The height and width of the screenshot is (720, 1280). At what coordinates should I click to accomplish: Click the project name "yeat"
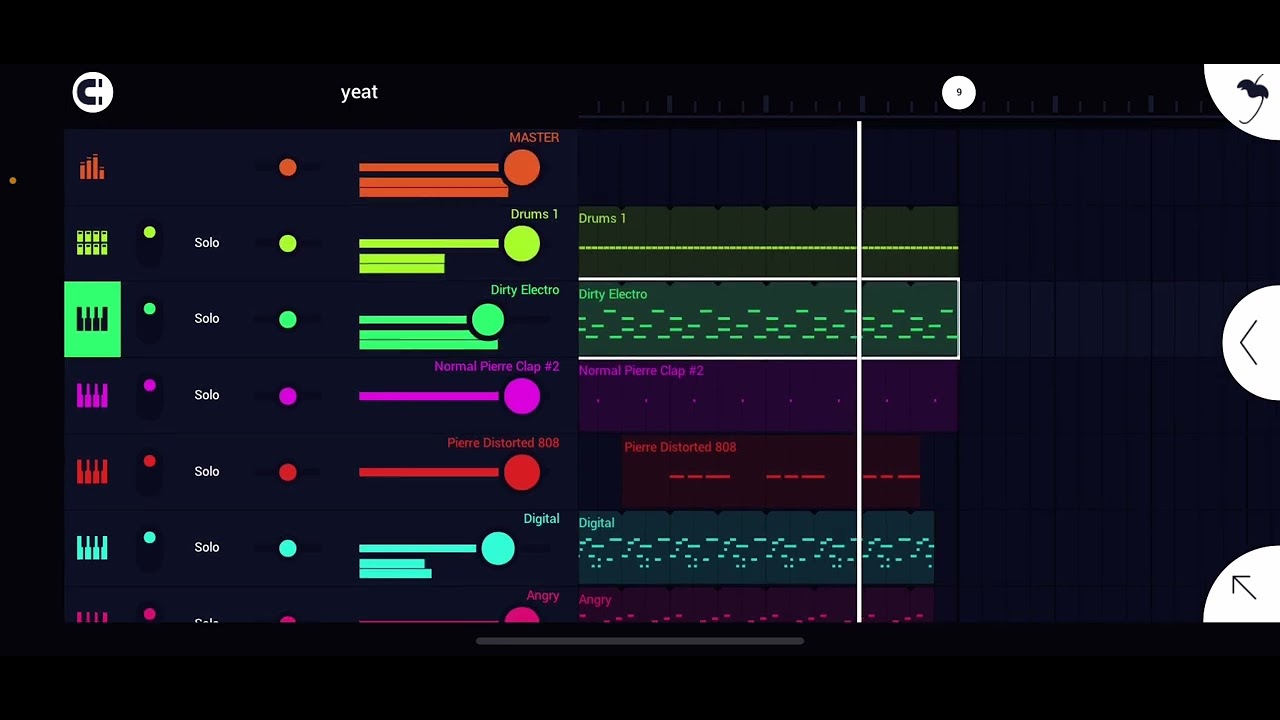click(x=359, y=92)
